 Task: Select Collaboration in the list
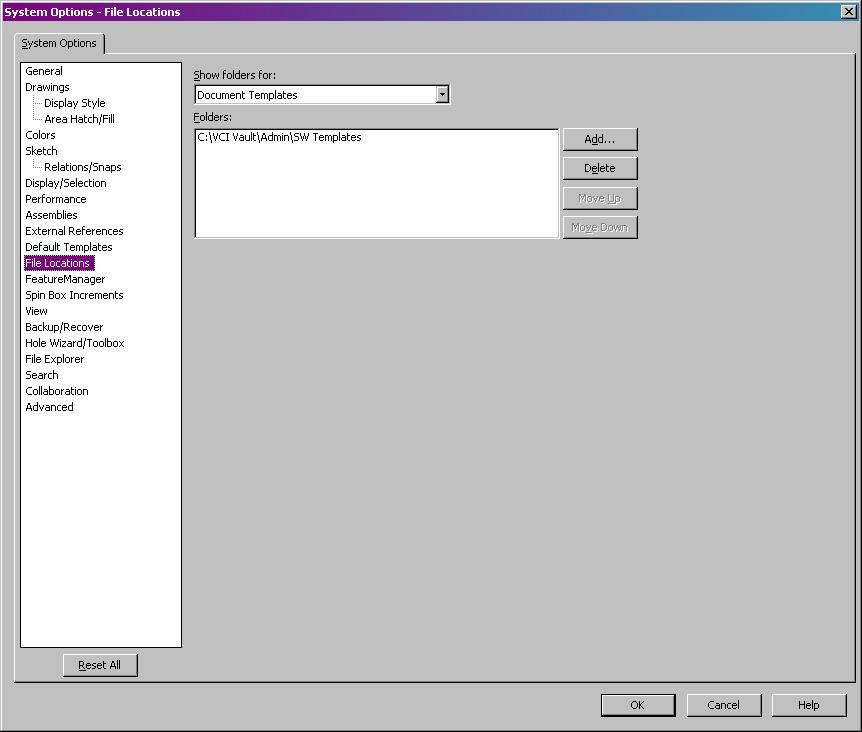click(57, 391)
